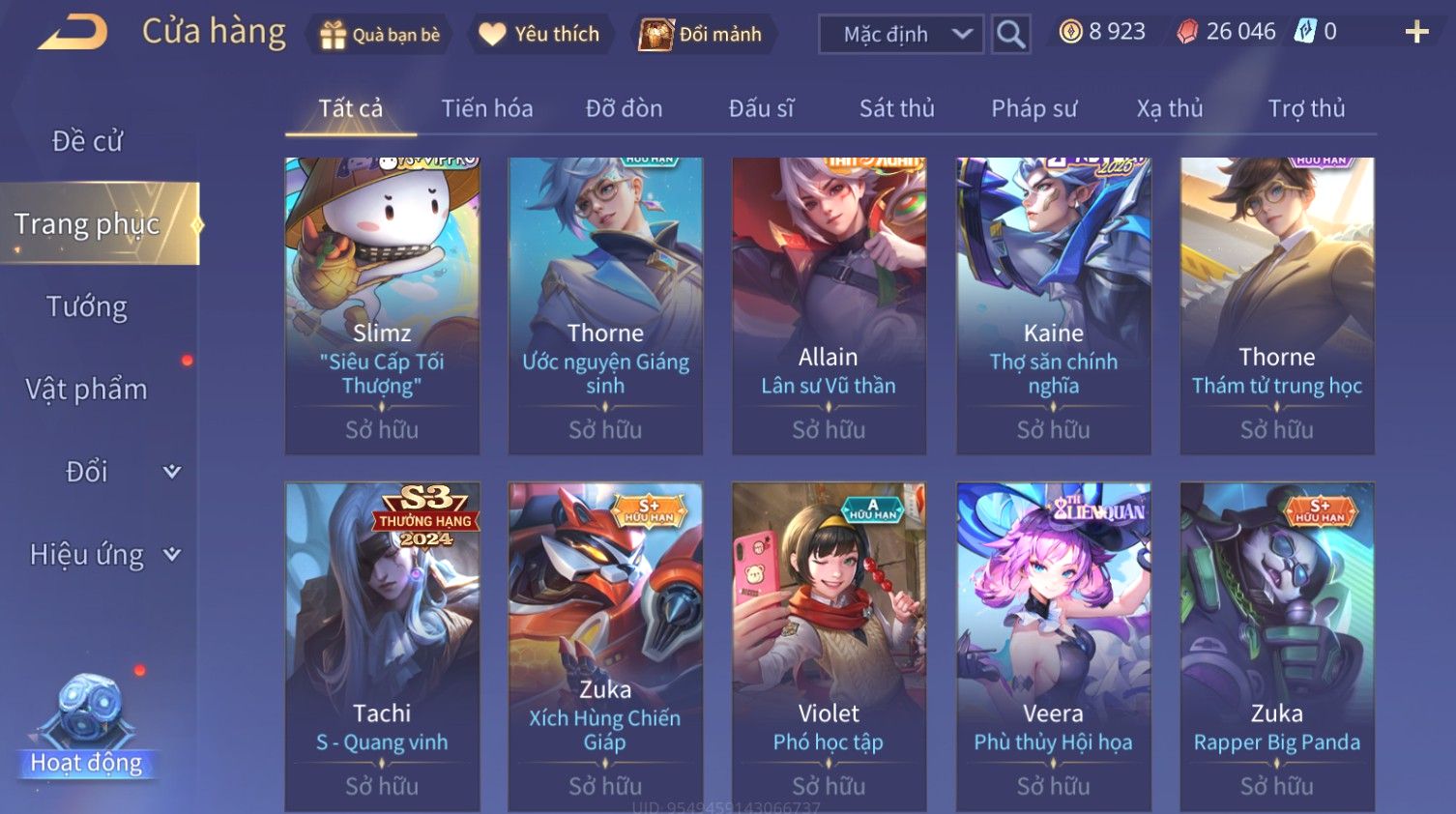Open Vật phẩm in the sidebar
1456x814 pixels.
pos(87,389)
